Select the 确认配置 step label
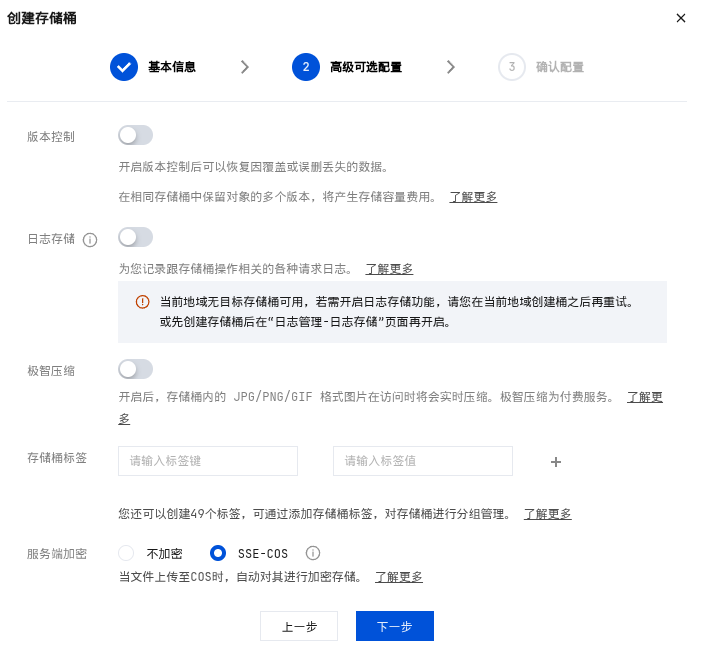This screenshot has width=701, height=655. (x=560, y=67)
